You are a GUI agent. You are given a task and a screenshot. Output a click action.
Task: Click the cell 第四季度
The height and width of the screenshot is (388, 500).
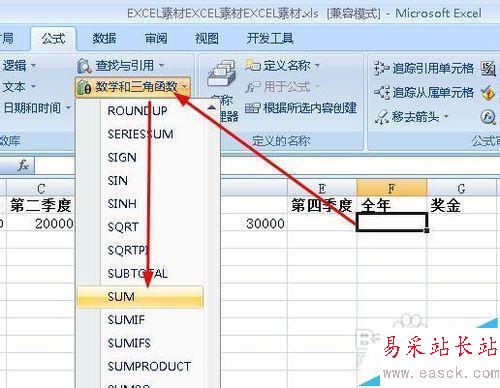tap(322, 205)
